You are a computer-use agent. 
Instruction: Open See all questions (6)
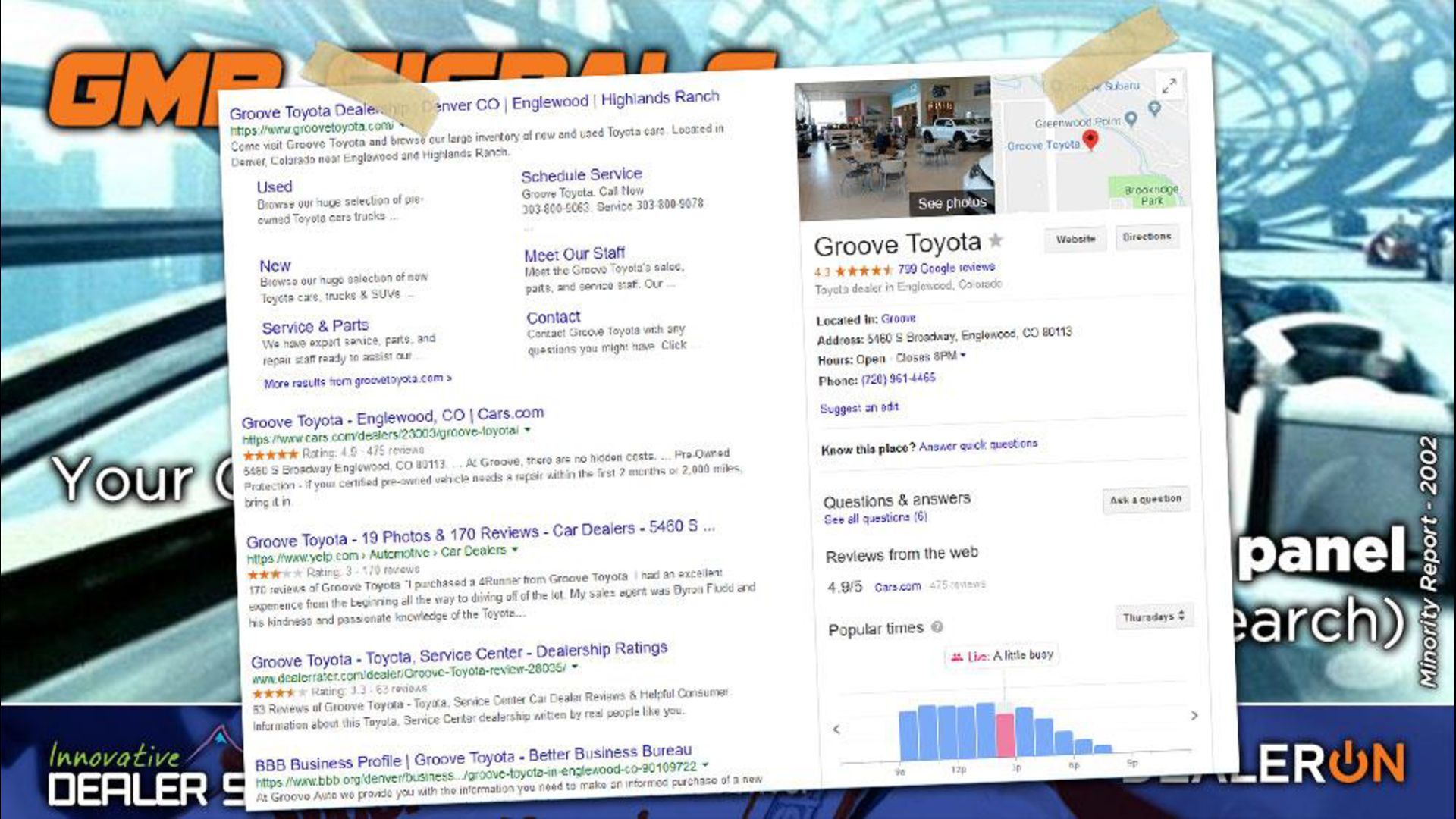pos(875,518)
